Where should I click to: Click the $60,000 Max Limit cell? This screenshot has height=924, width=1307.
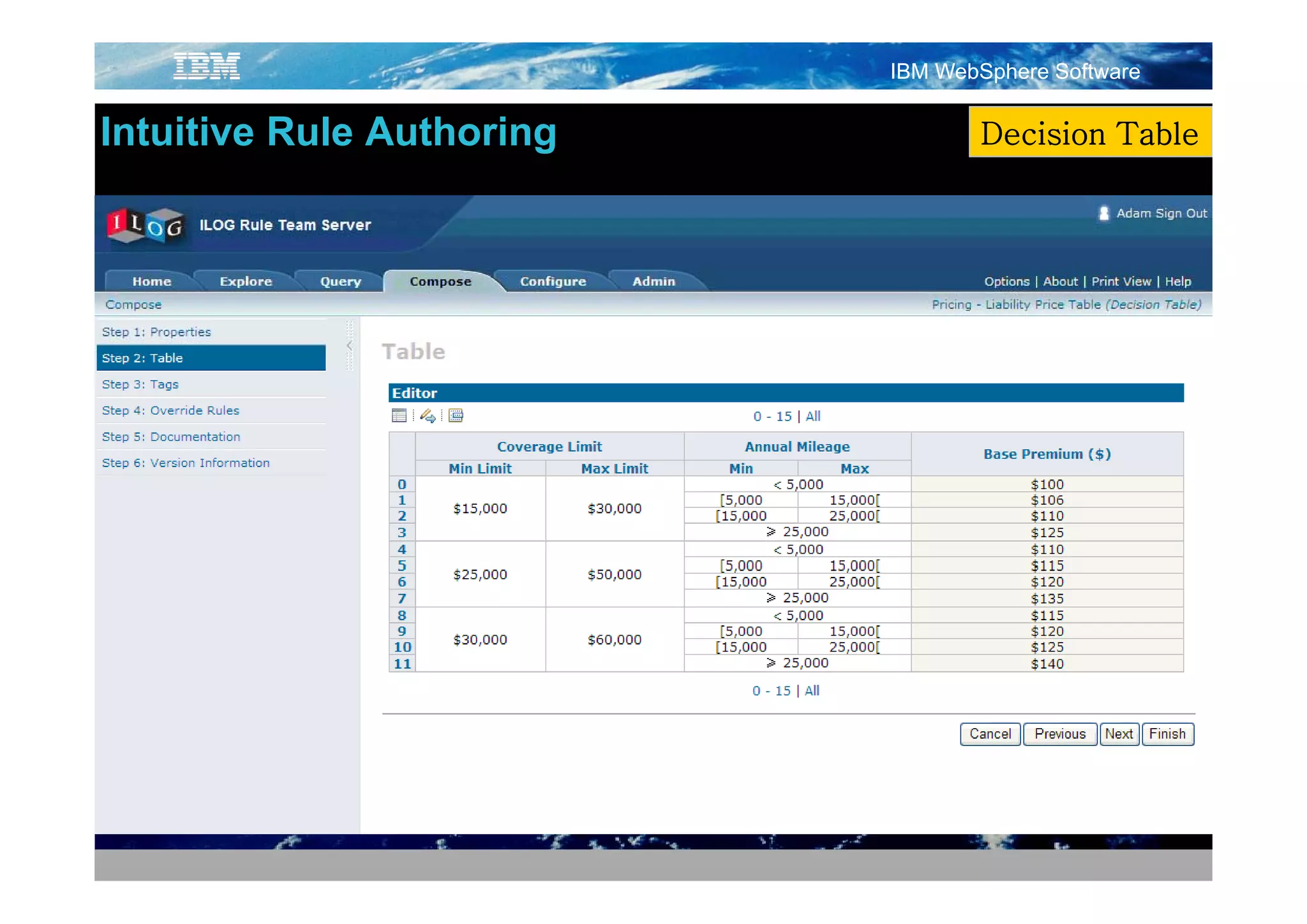[x=615, y=639]
